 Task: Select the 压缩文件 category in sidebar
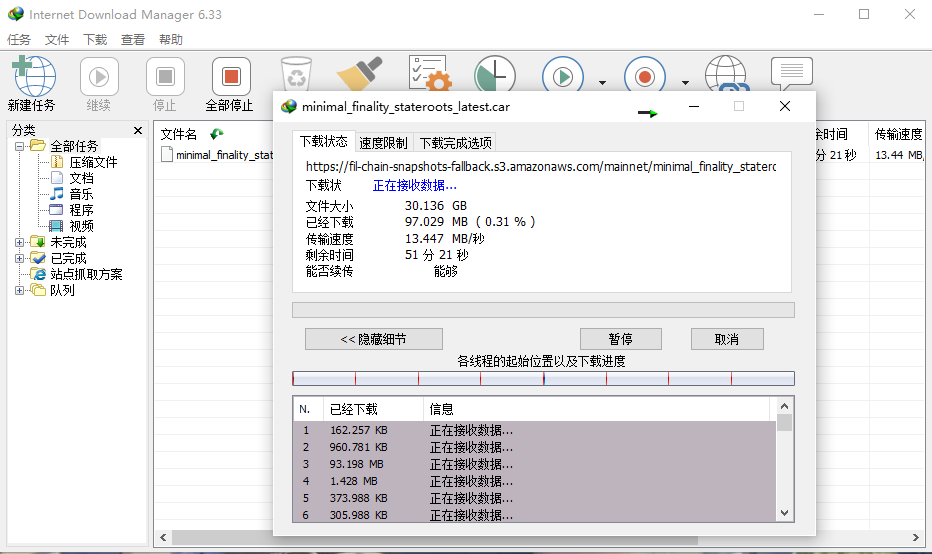[93, 162]
